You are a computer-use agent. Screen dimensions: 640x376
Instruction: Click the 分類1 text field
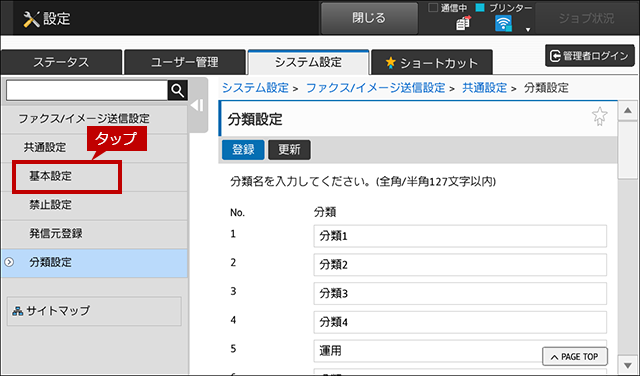pos(460,236)
